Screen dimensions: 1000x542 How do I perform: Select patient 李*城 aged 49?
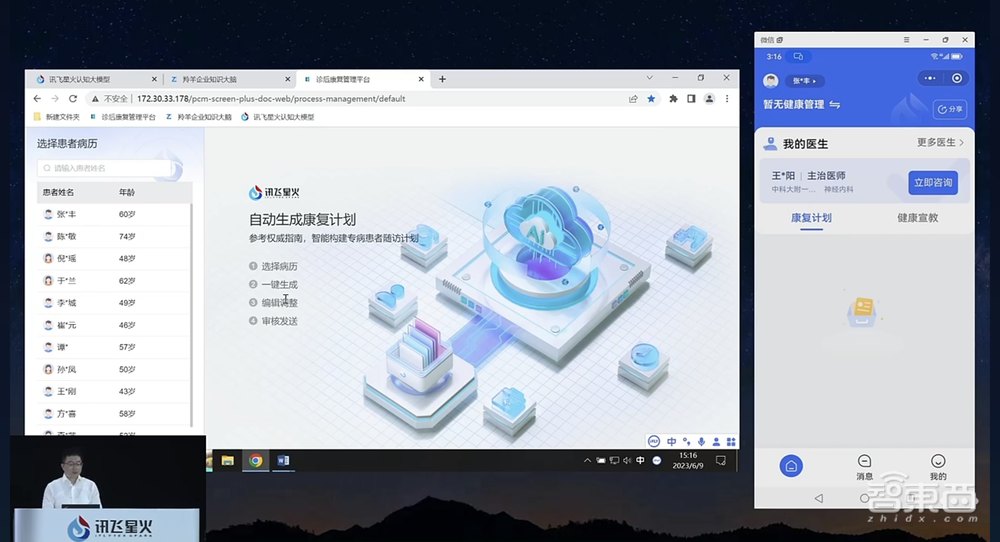[x=114, y=303]
